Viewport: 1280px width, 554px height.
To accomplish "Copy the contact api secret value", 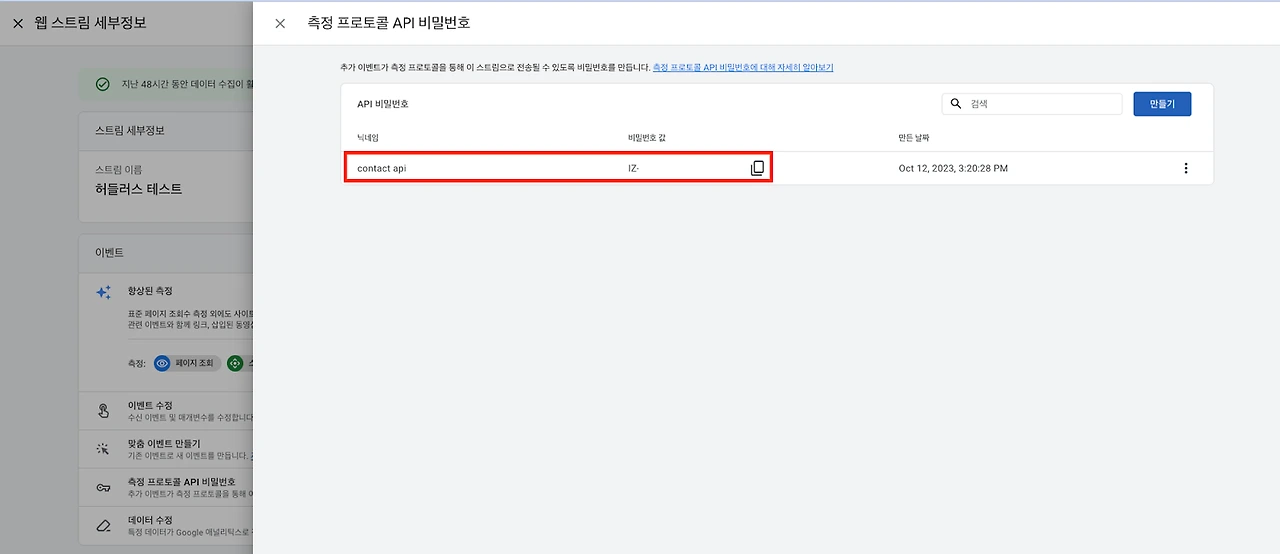I will coord(757,168).
